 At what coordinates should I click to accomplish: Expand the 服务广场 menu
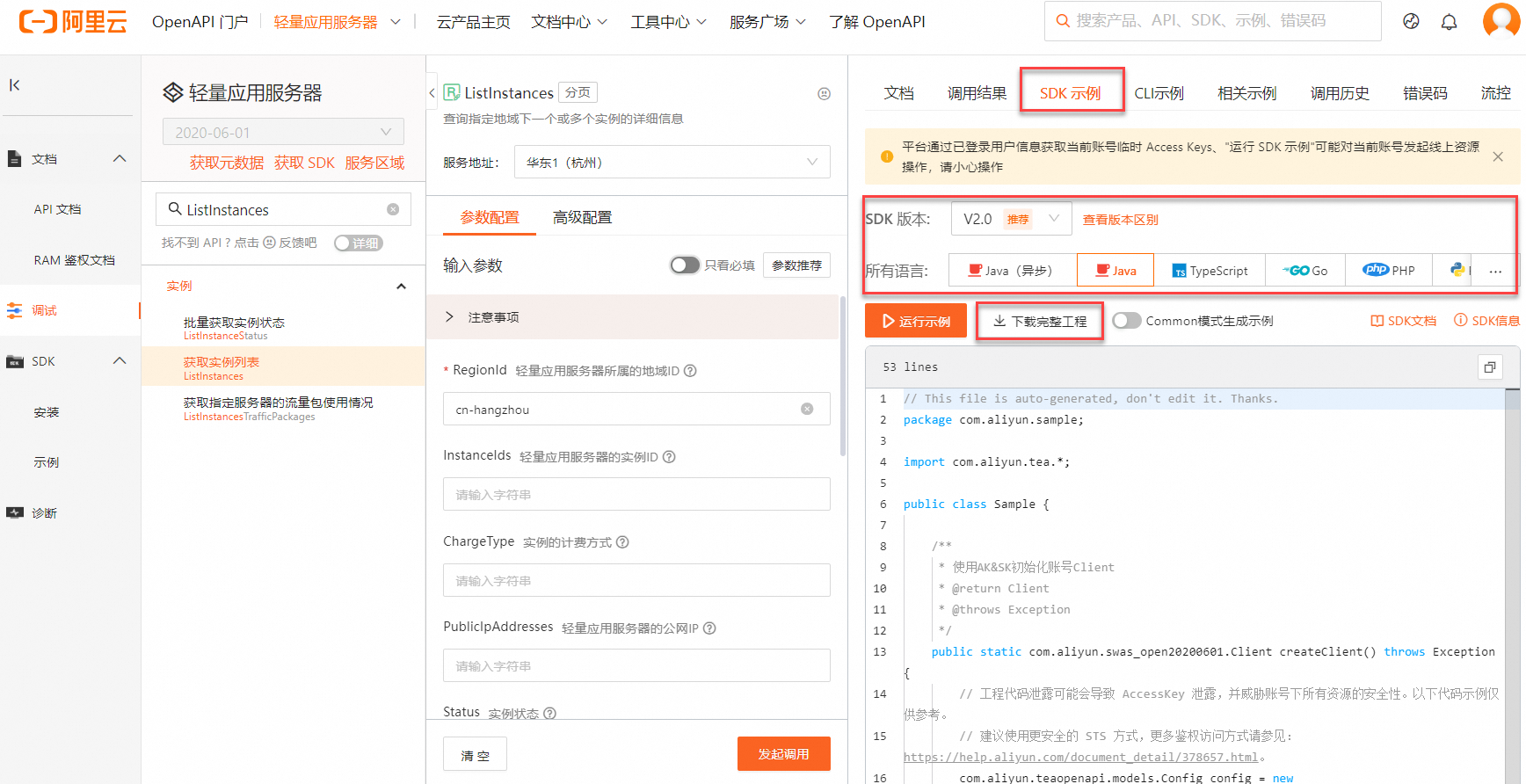click(x=767, y=22)
